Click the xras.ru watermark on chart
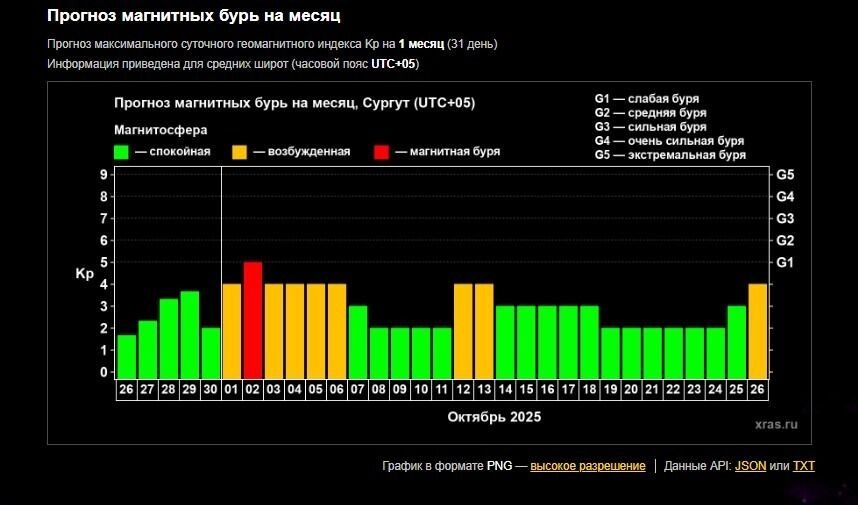The image size is (858, 505). coord(777,424)
